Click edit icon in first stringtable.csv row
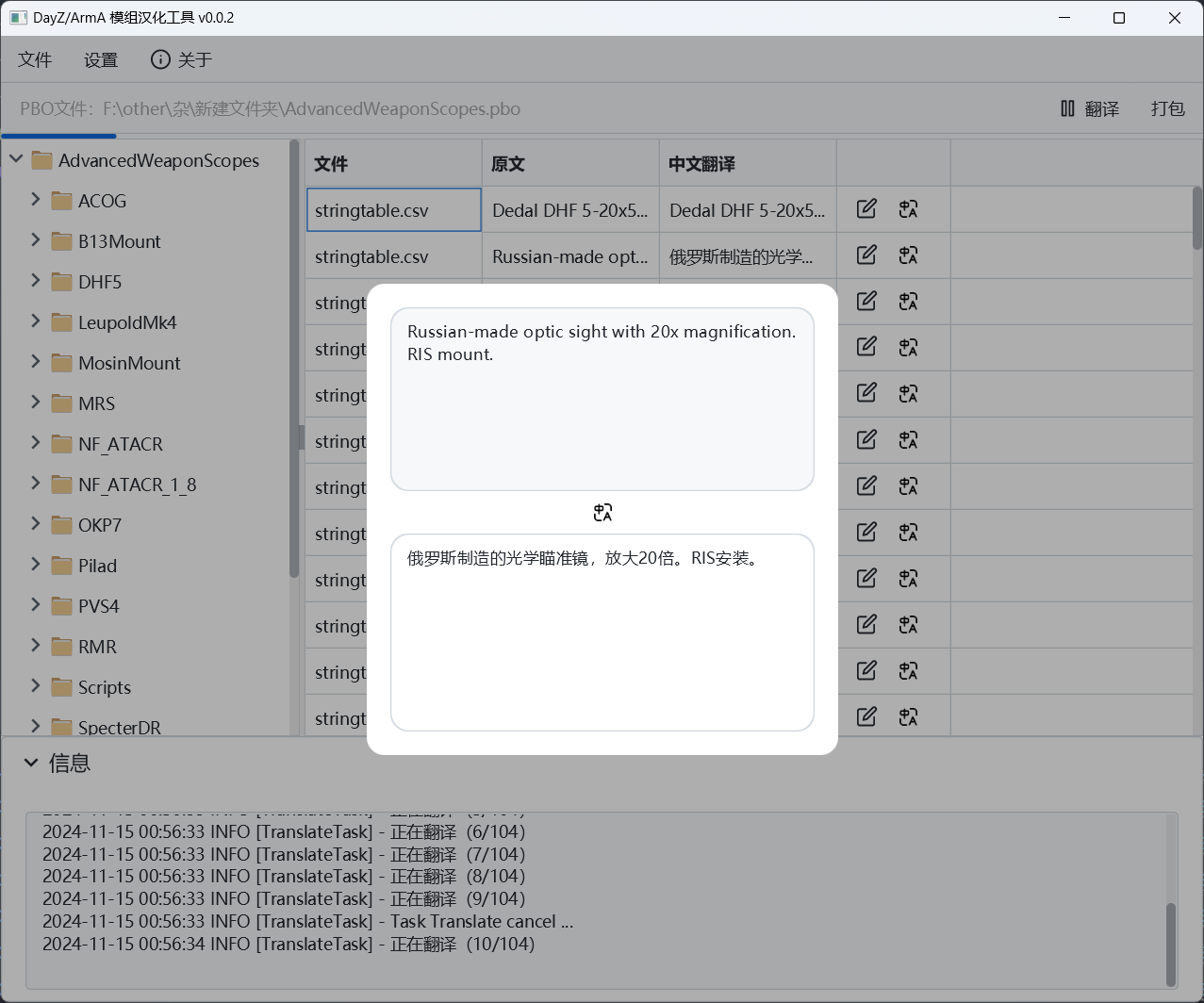Screen dimensions: 1204x1003 [x=866, y=209]
